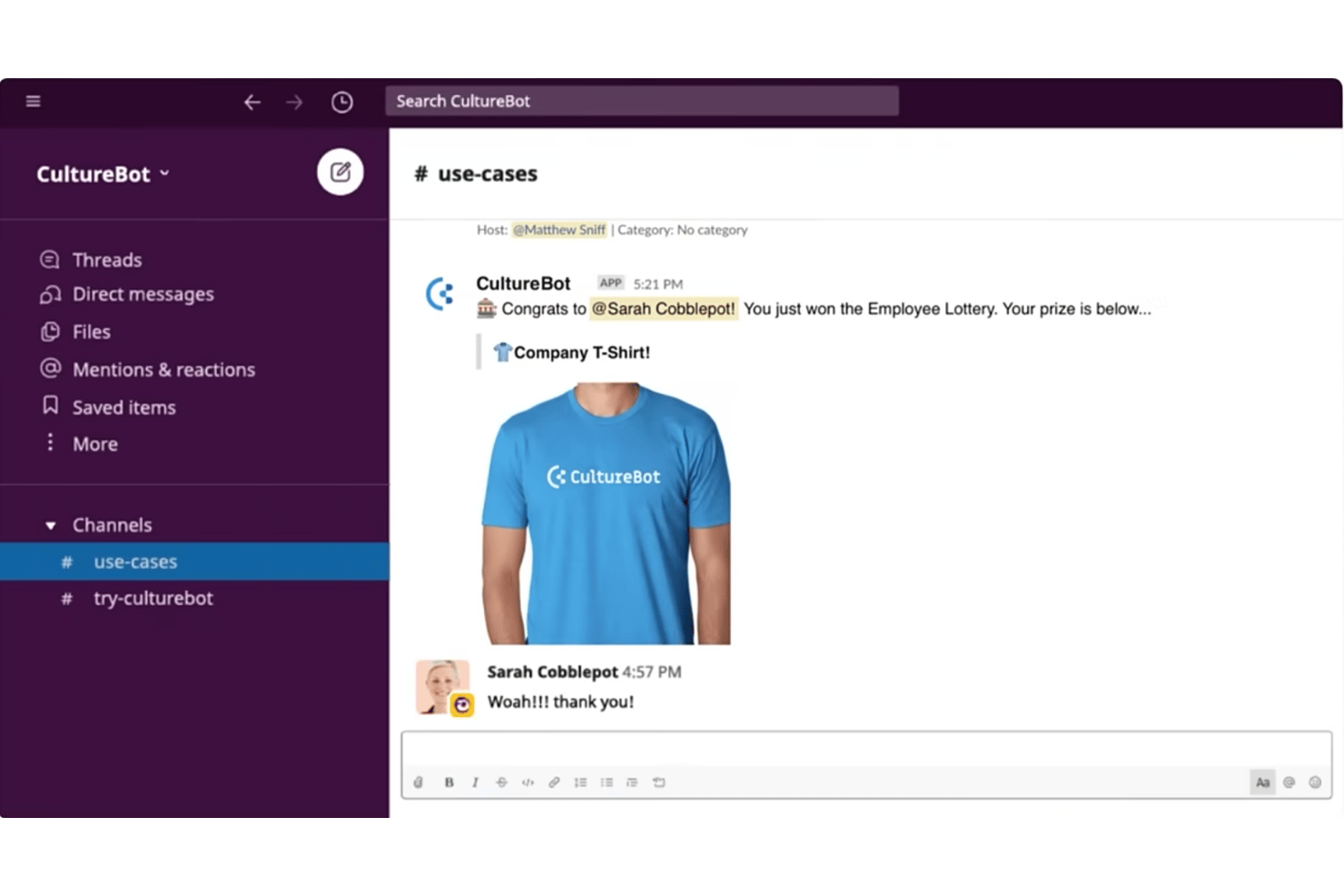Start an ordered numbered list

(x=580, y=783)
